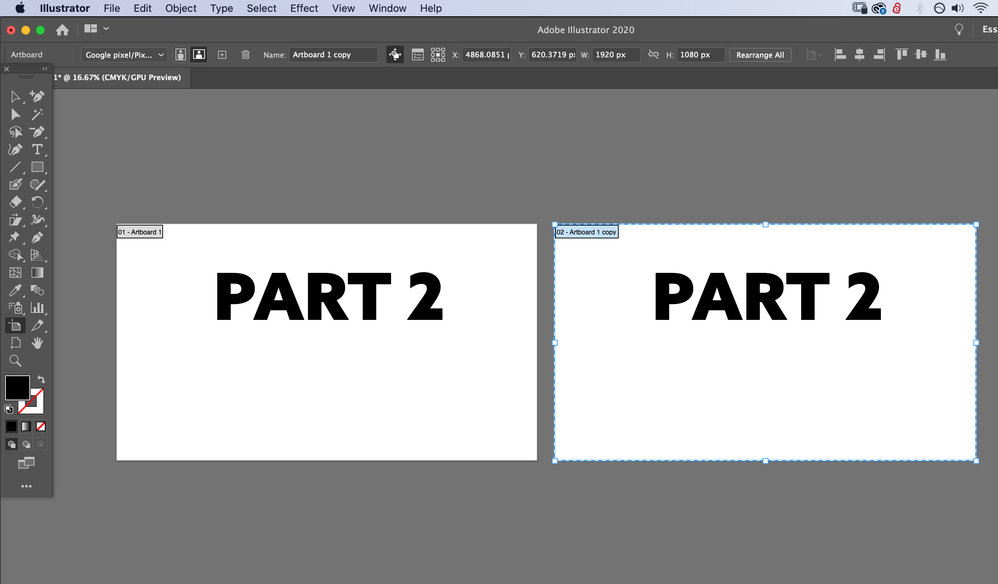Delete the artboard using the trash icon
The image size is (998, 584).
(246, 54)
